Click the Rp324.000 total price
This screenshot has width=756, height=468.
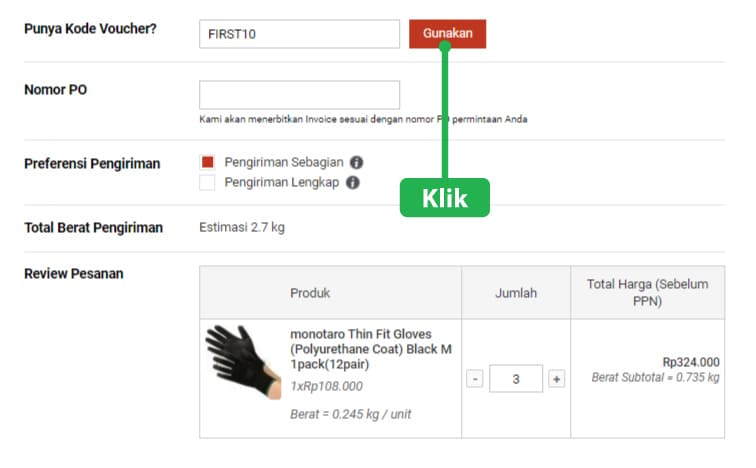coord(690,362)
